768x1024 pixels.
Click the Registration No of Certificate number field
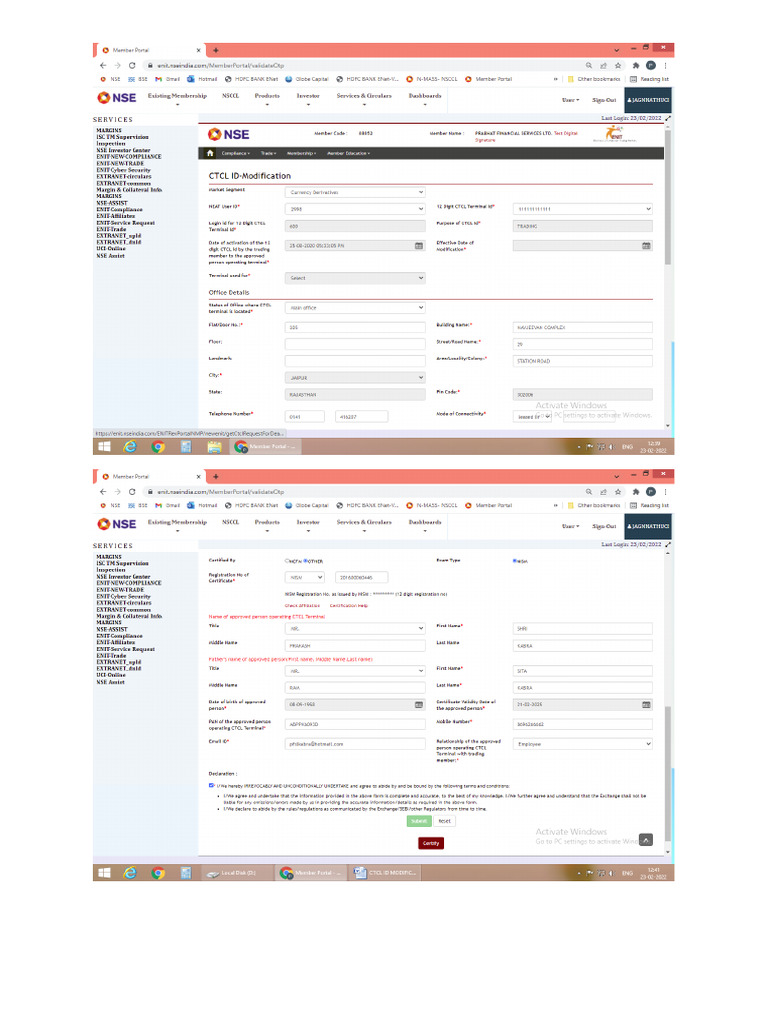tap(362, 577)
